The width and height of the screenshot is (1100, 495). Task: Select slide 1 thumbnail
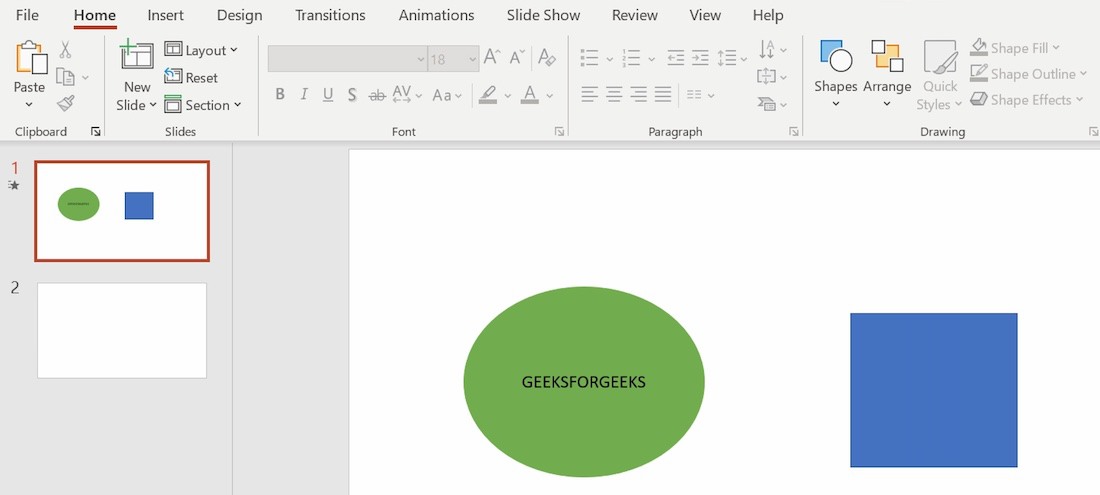122,211
